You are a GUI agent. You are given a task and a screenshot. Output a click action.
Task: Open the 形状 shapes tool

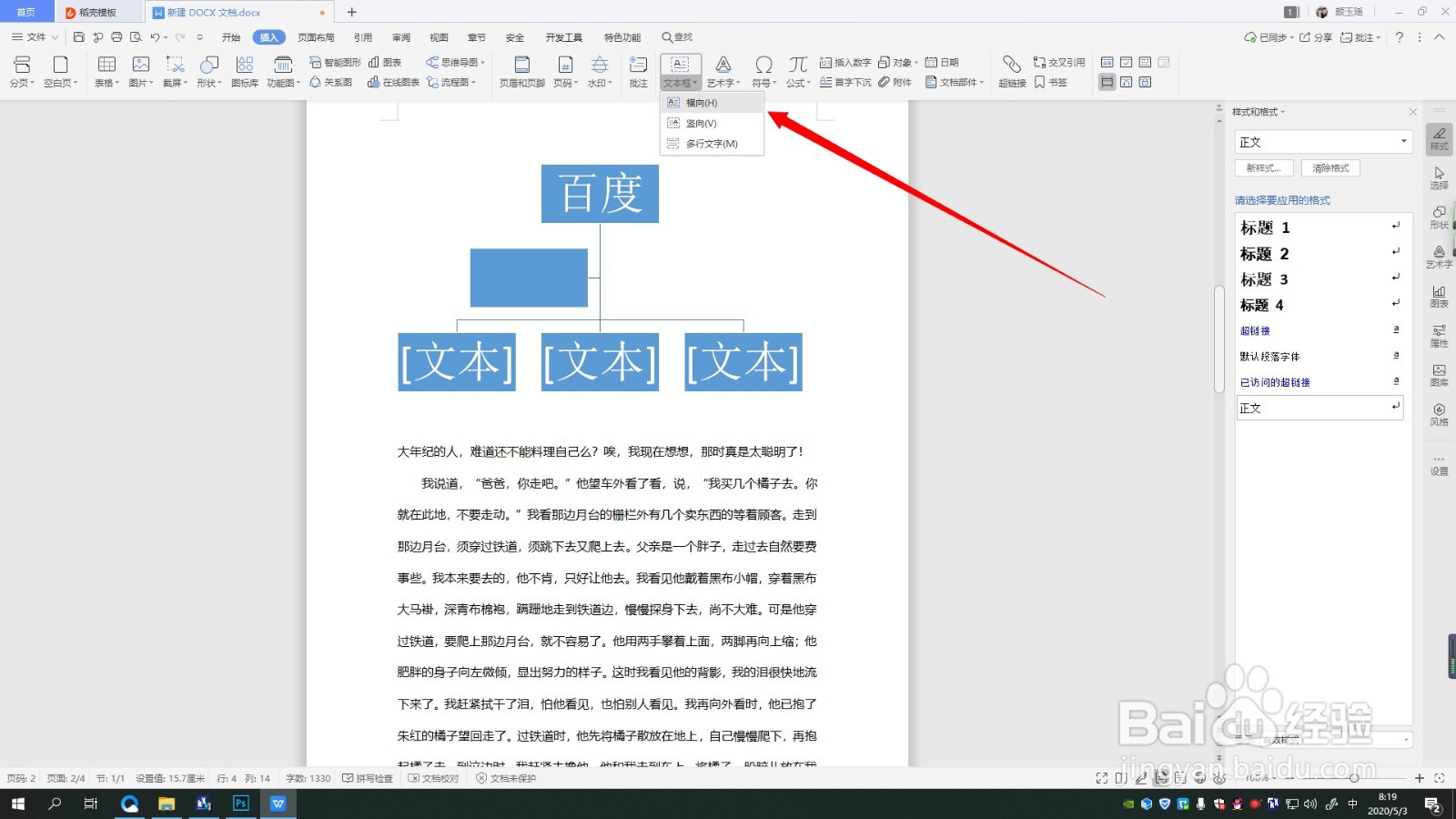coord(209,71)
